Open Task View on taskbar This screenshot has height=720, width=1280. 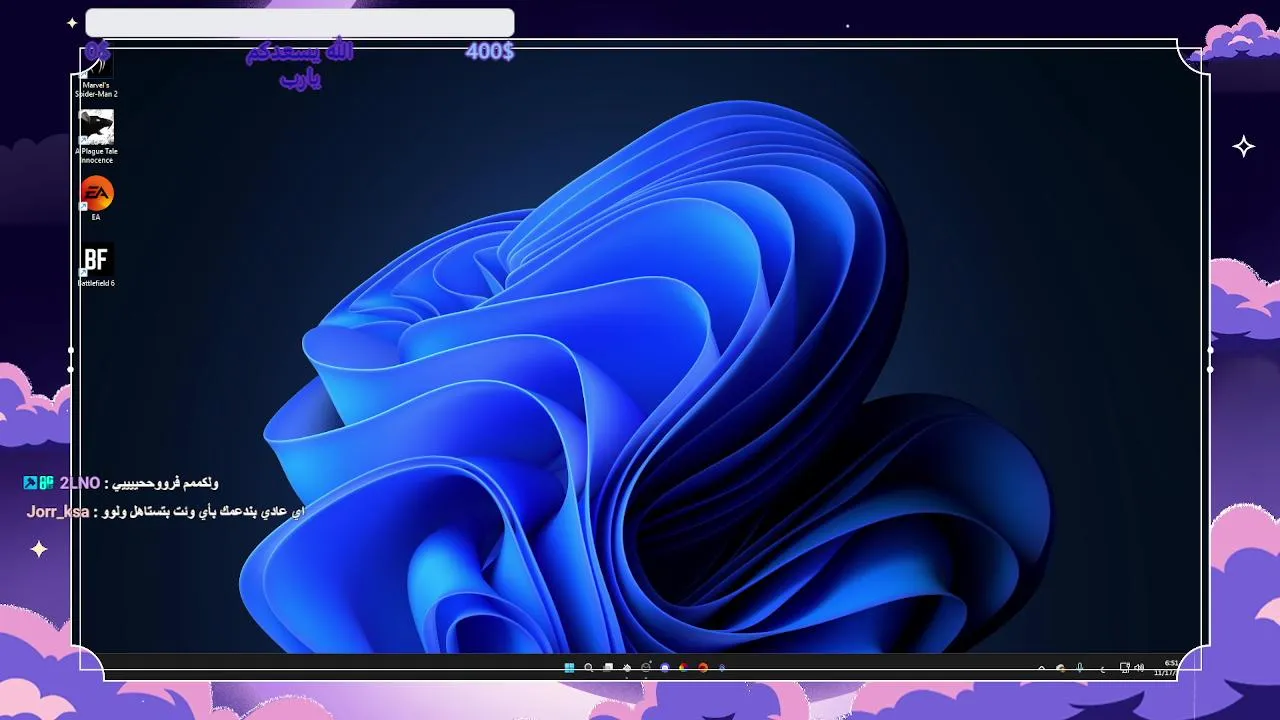(x=608, y=668)
